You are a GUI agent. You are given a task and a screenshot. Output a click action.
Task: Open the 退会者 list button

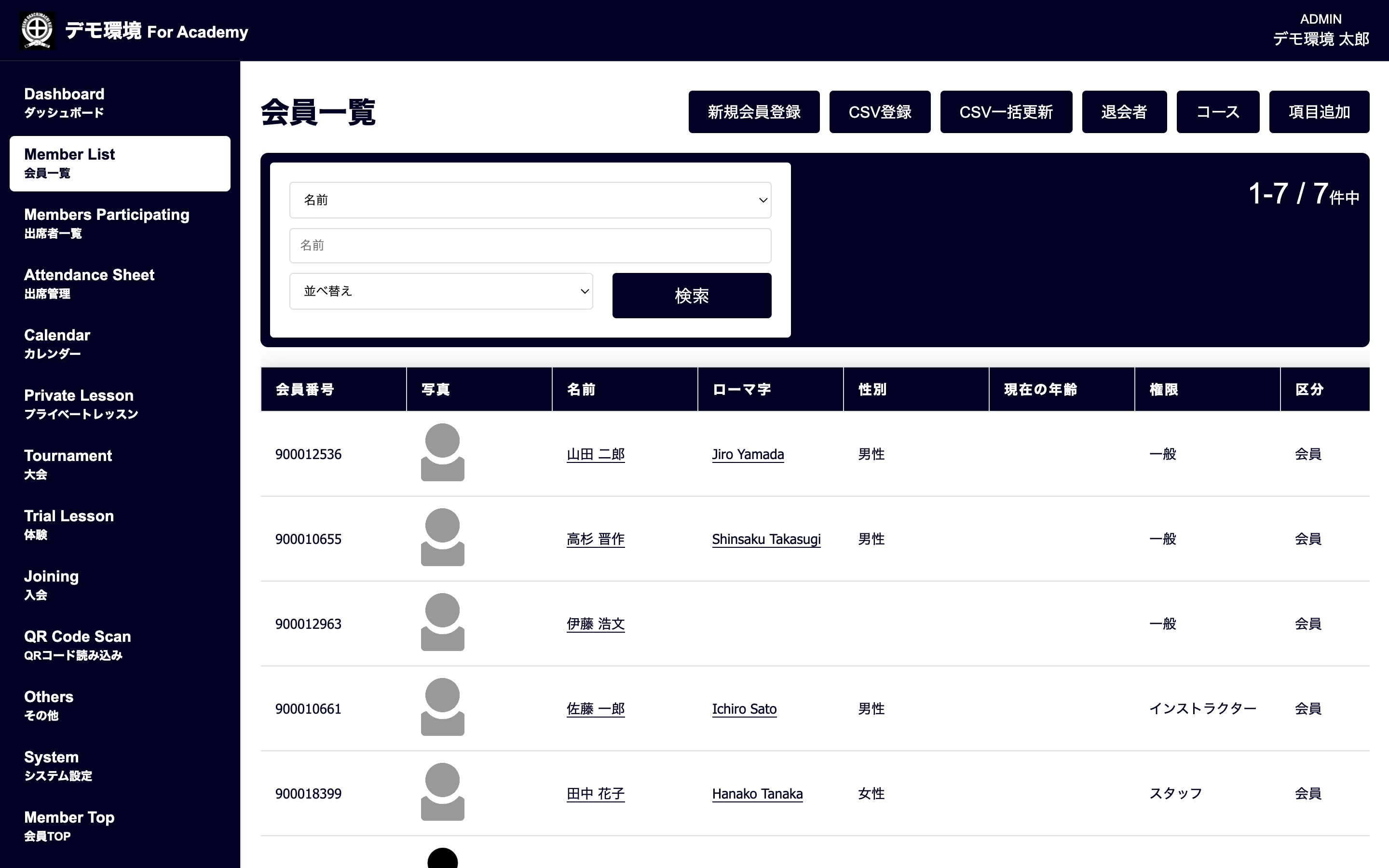[1124, 112]
